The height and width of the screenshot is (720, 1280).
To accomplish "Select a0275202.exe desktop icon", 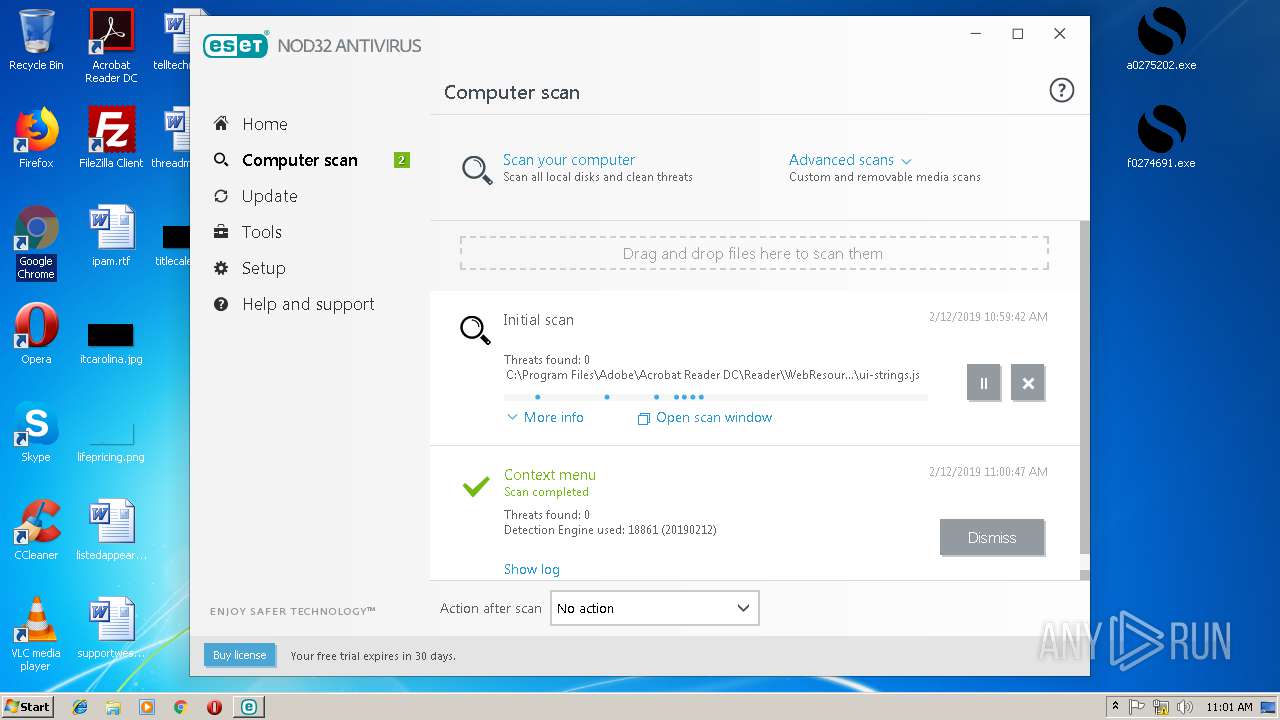I will [x=1161, y=40].
